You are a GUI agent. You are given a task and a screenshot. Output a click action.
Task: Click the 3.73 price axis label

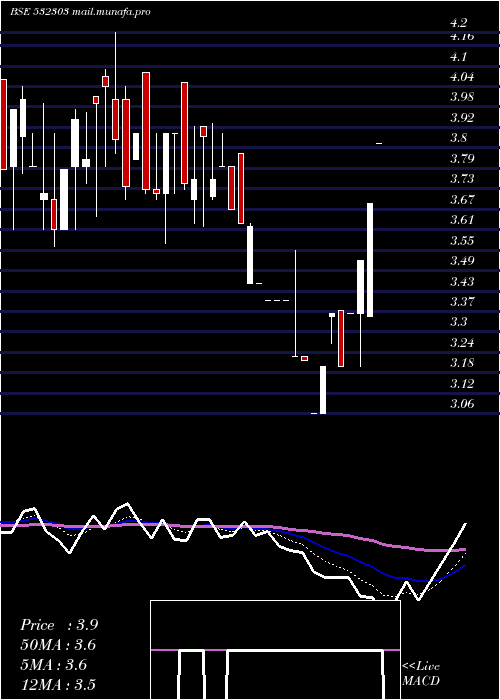462,179
